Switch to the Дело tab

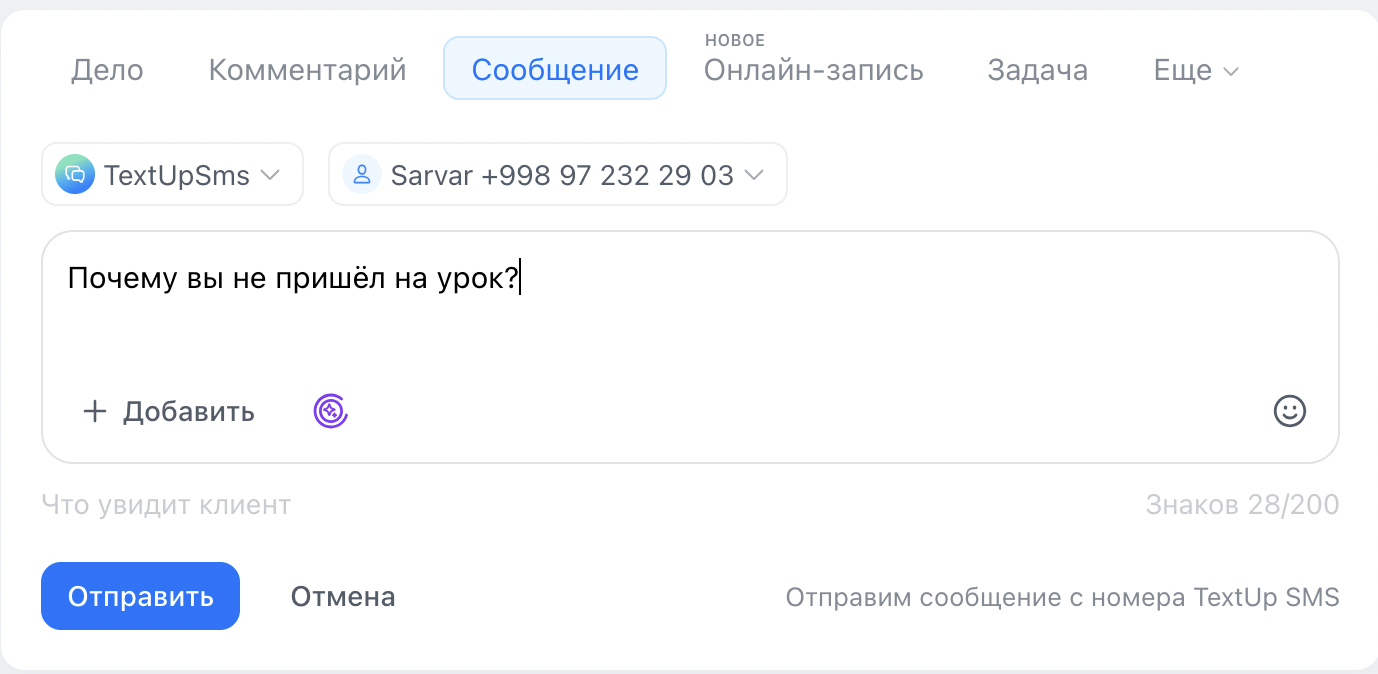coord(107,71)
